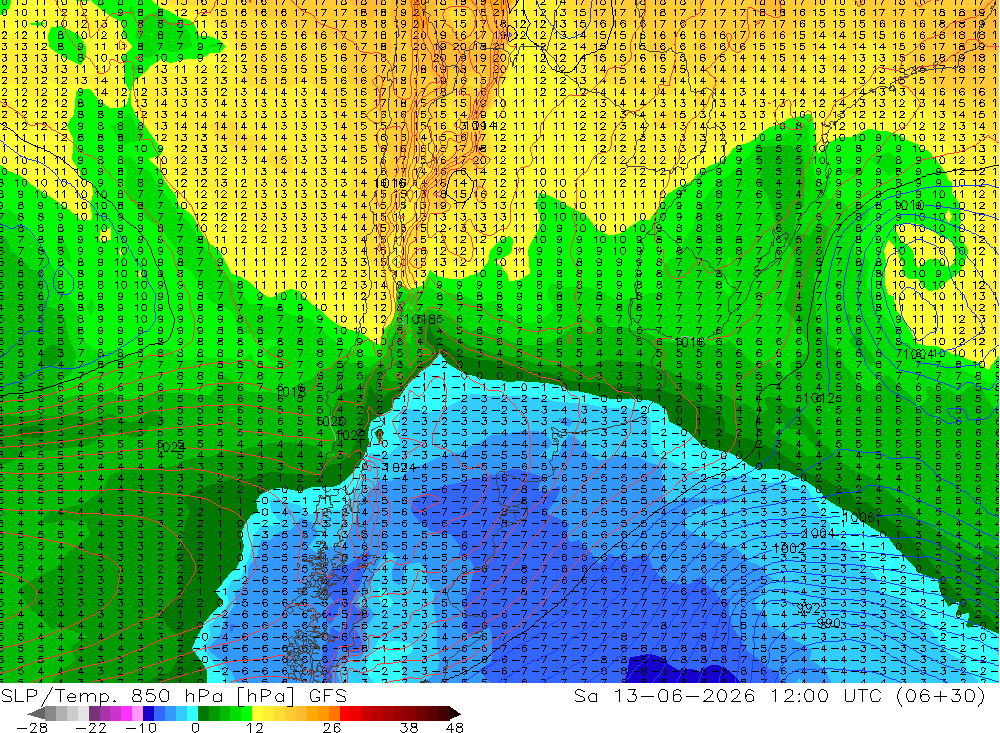Click the '-10' legend label
The image size is (1000, 733).
[141, 727]
